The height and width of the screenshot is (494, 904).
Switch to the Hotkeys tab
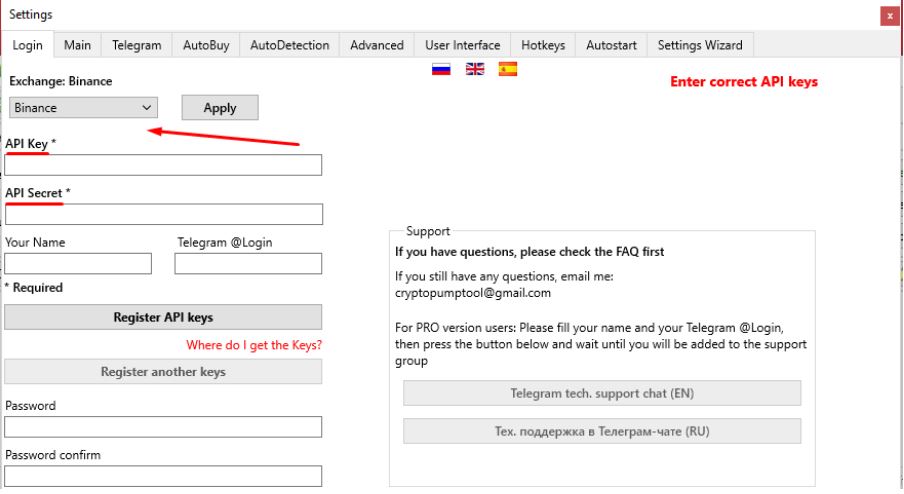point(543,45)
